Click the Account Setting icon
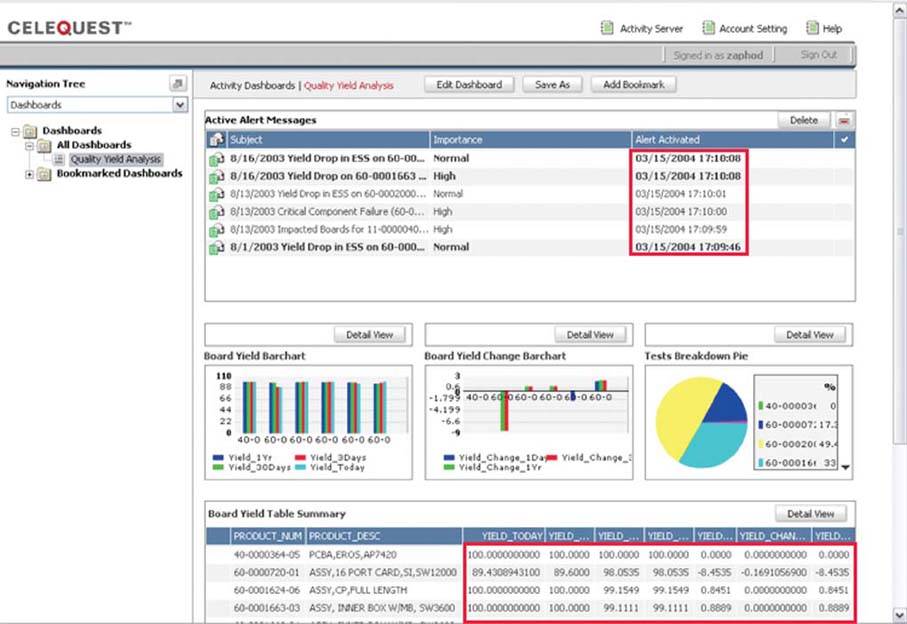 coord(708,29)
